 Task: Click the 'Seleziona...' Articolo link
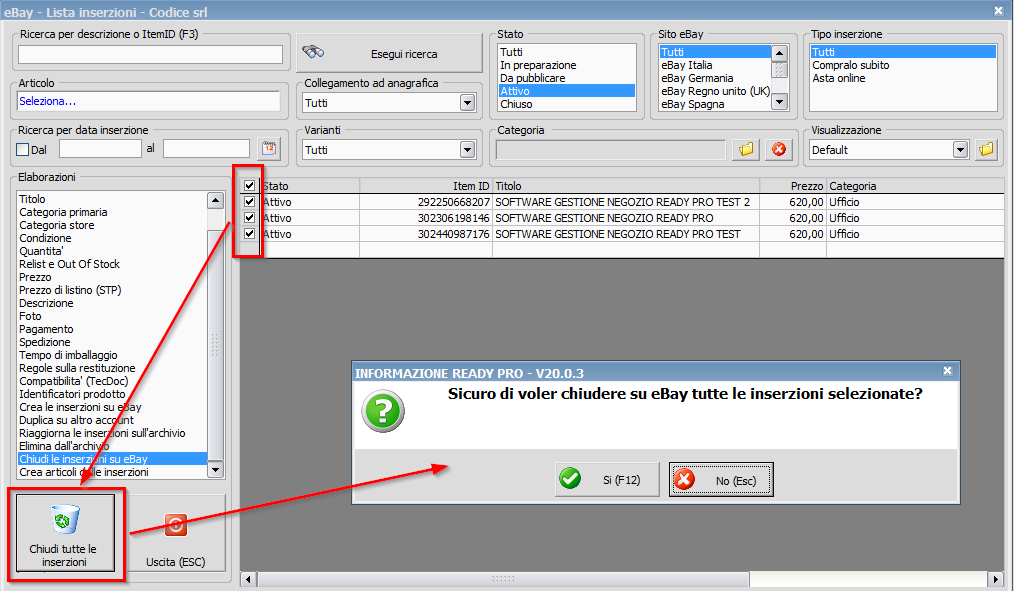[x=47, y=101]
